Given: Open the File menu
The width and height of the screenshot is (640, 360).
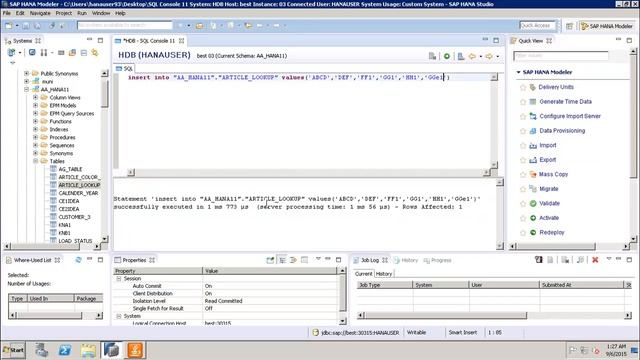Looking at the screenshot, I should point(7,13).
